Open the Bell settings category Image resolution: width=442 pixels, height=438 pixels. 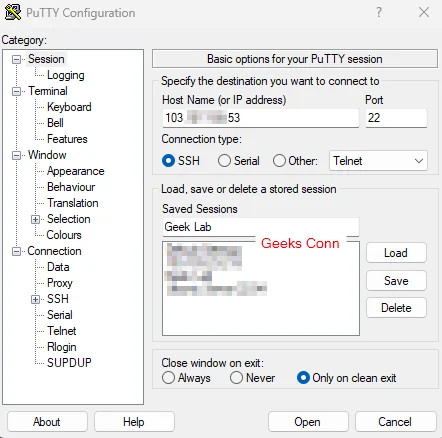(x=55, y=123)
